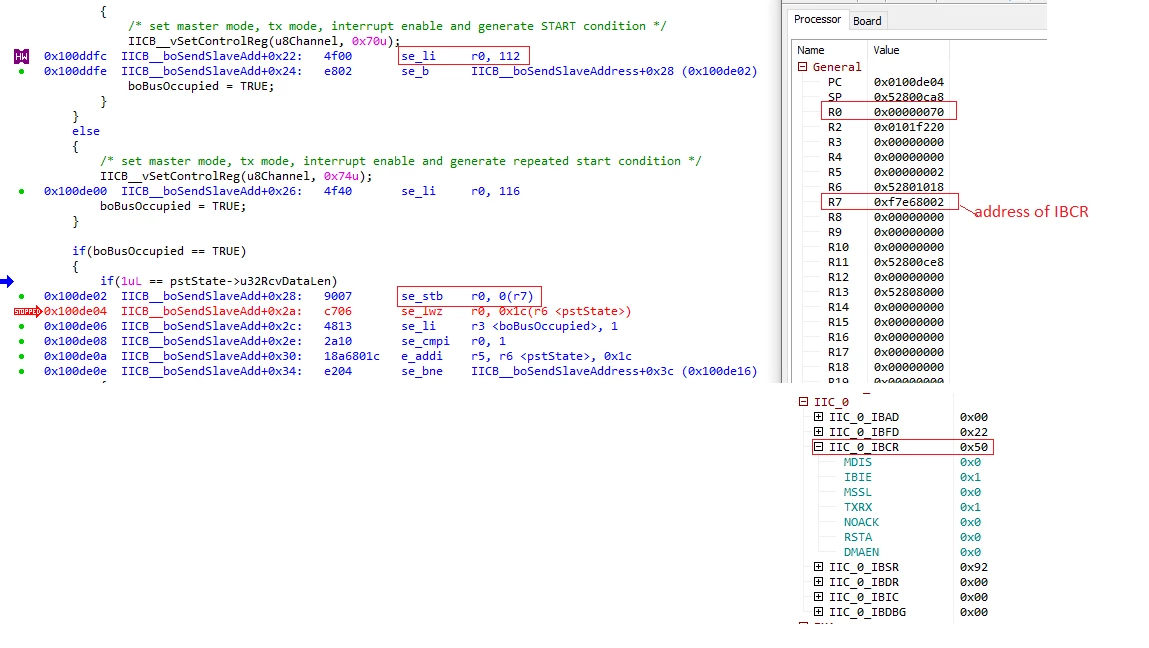Select the R0 value 0x00000070
This screenshot has height=648, width=1149.
tap(909, 112)
